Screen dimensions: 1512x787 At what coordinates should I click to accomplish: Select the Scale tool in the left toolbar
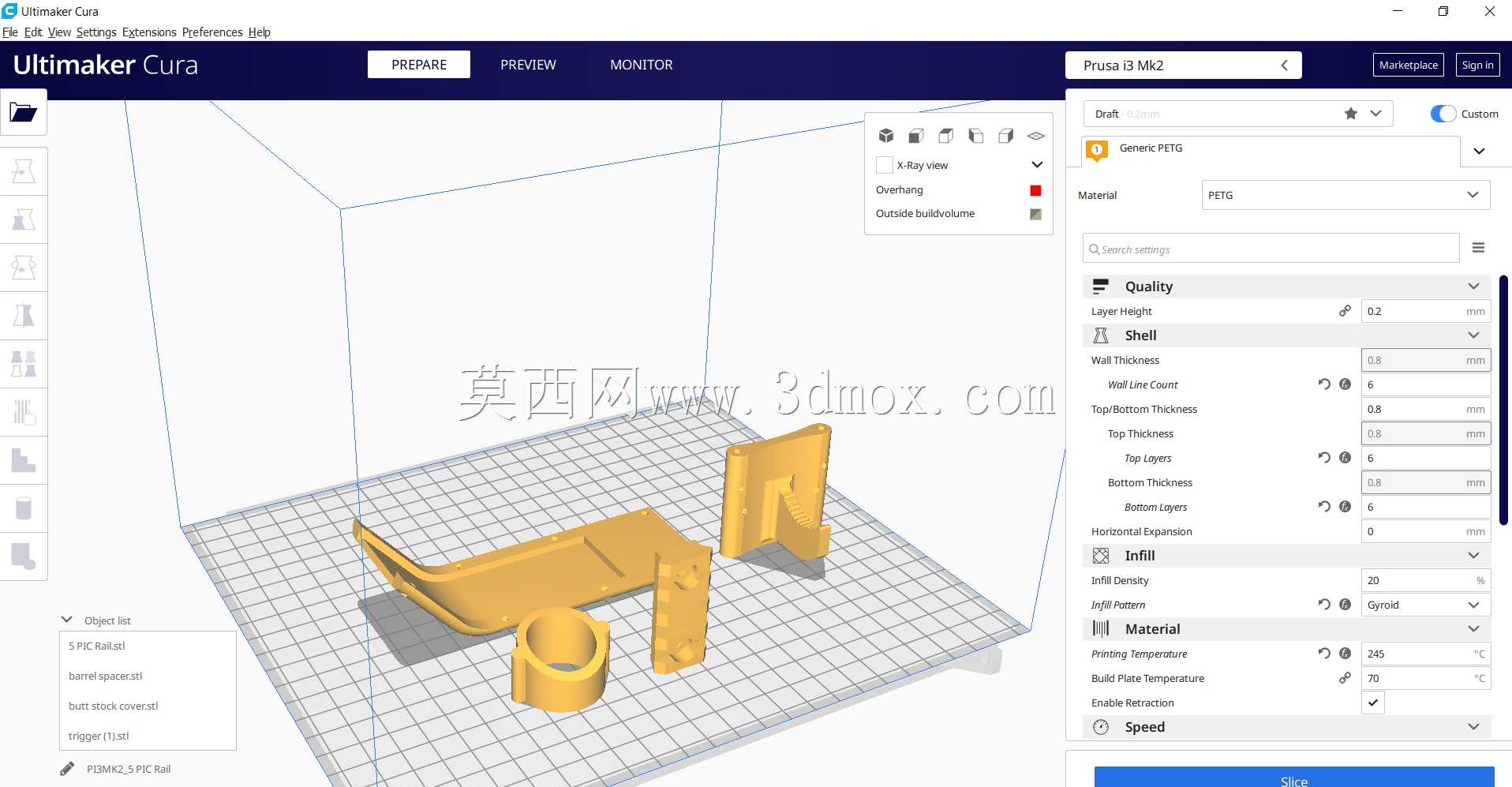coord(24,219)
